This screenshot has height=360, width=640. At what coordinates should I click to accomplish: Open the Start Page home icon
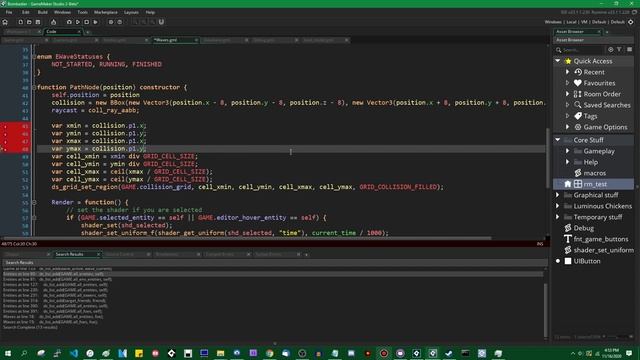pos(5,22)
